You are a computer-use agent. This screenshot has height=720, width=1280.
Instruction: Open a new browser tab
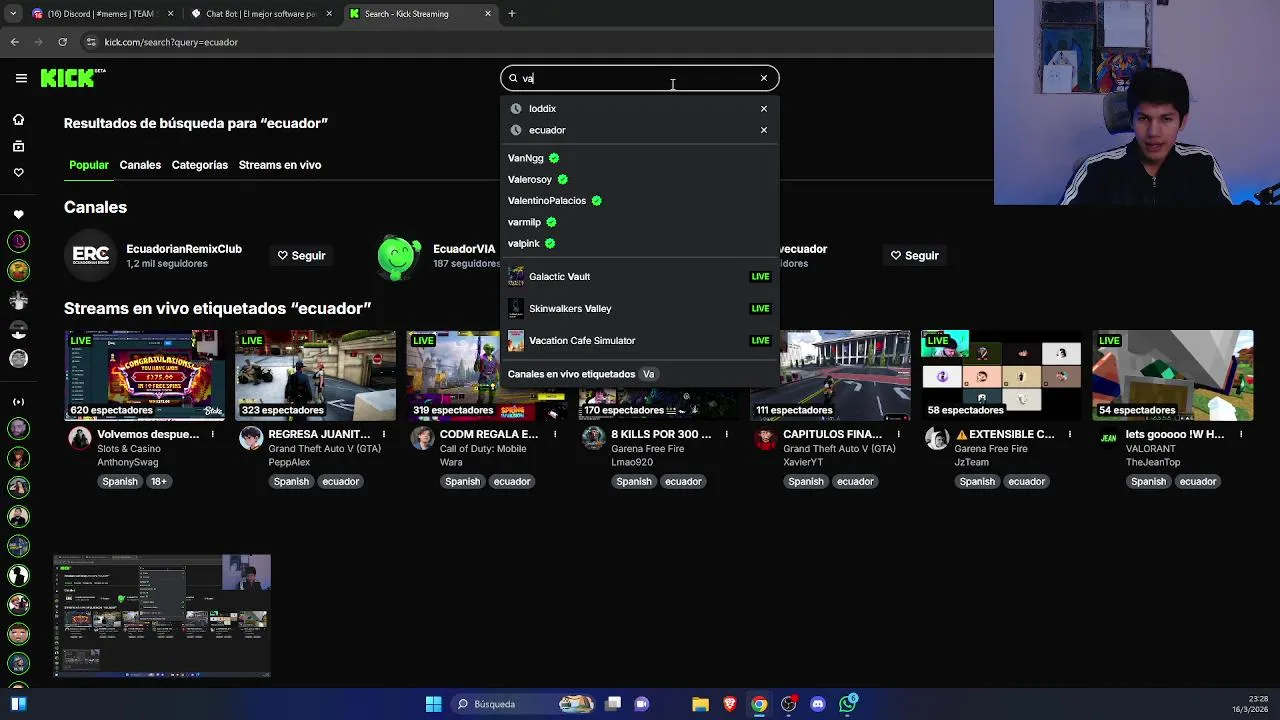pyautogui.click(x=511, y=14)
